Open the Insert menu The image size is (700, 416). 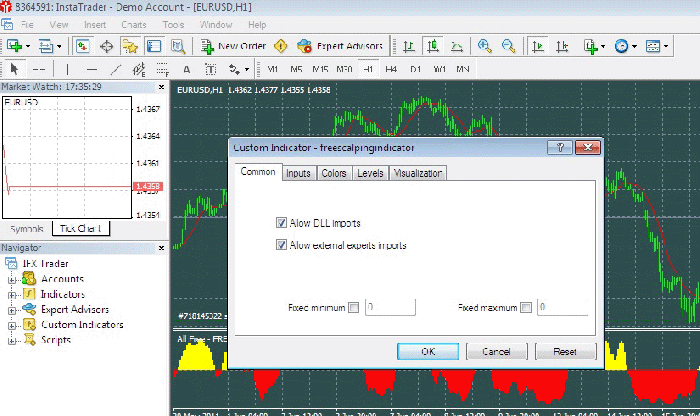coord(95,25)
